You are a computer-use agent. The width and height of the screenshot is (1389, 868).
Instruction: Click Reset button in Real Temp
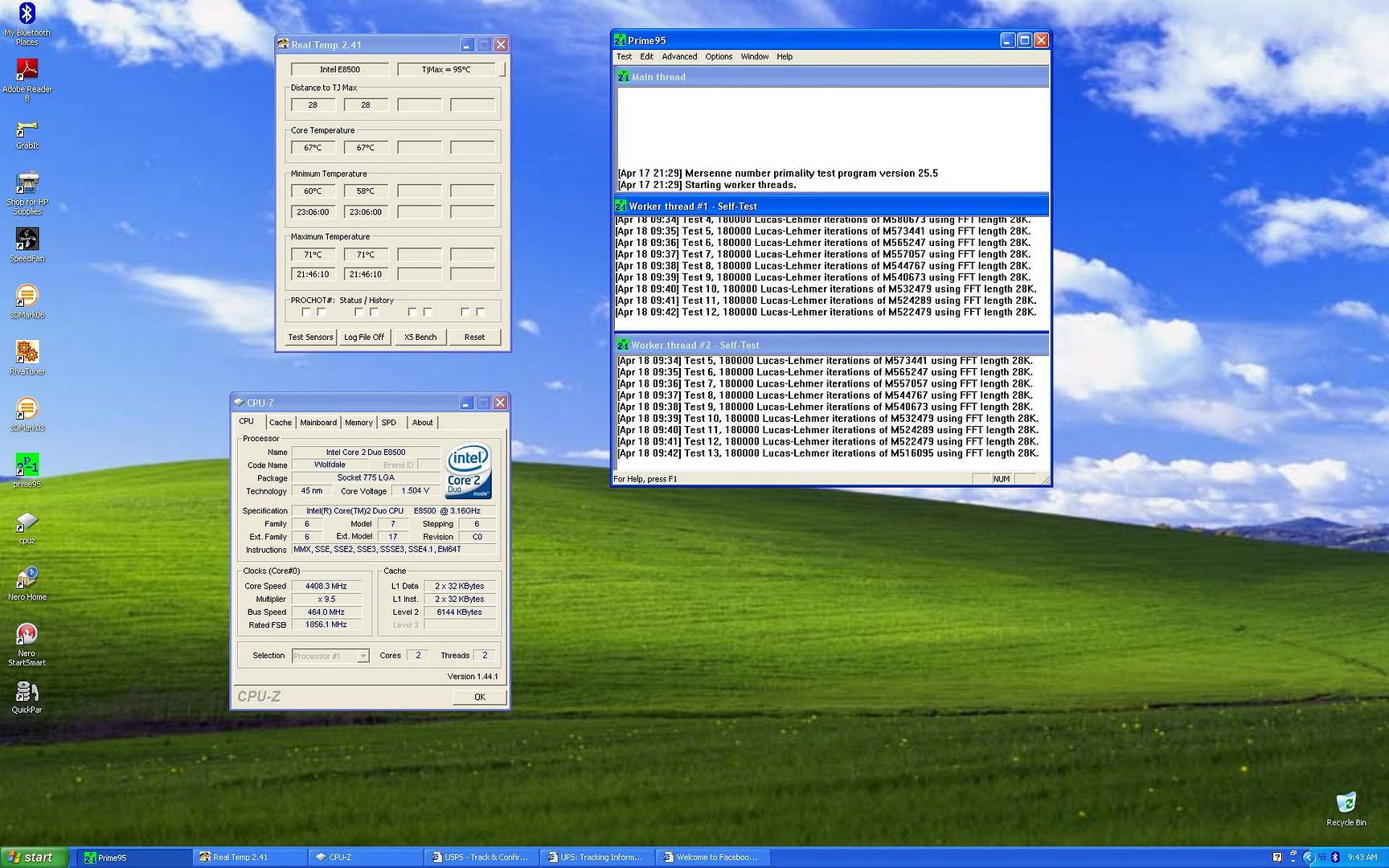pyautogui.click(x=474, y=337)
